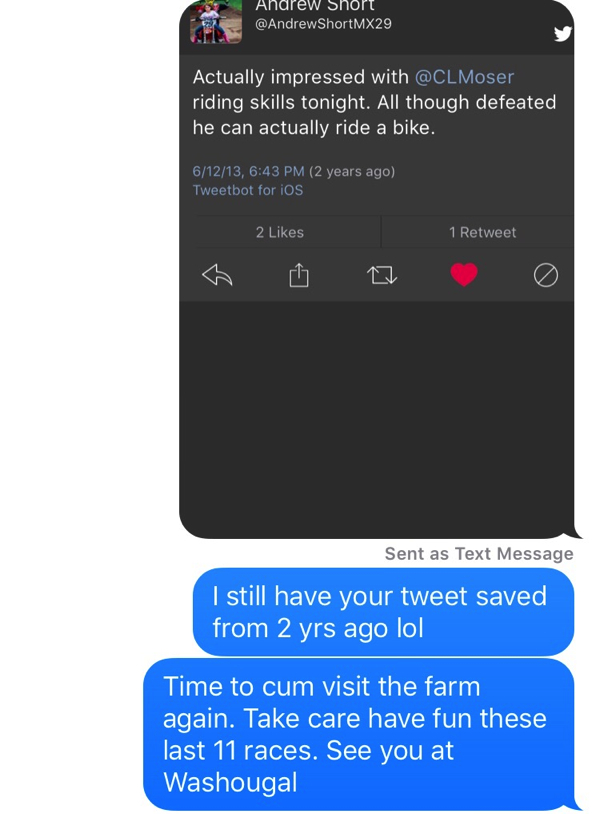The image size is (600, 814).
Task: Open the @CLMoser mention
Action: click(x=464, y=77)
